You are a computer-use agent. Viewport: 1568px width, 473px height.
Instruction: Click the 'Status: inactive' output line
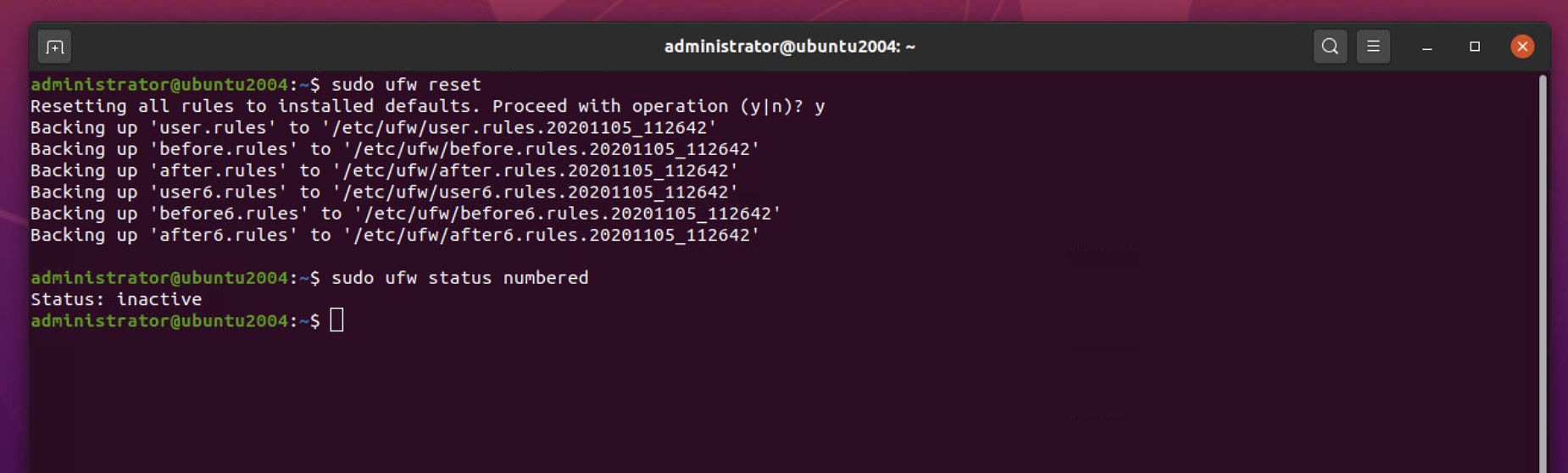(x=116, y=299)
